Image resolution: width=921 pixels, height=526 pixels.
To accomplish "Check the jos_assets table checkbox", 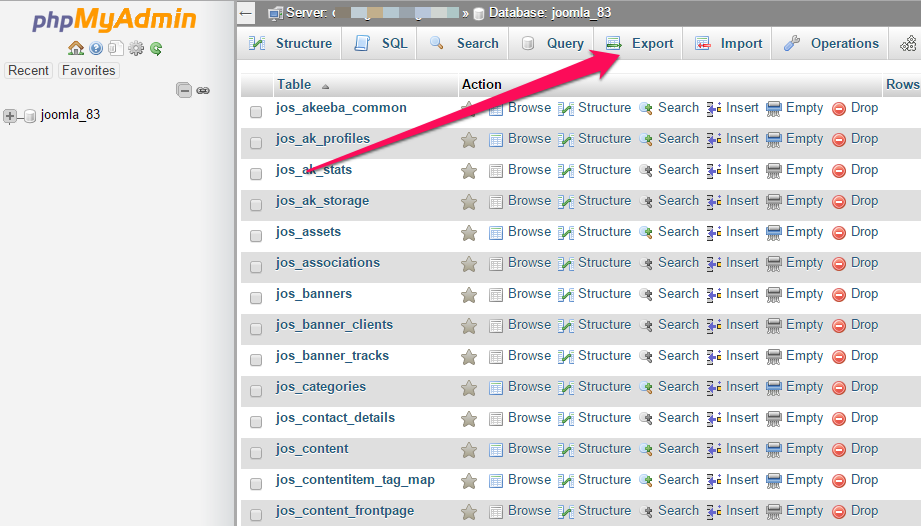I will 256,235.
